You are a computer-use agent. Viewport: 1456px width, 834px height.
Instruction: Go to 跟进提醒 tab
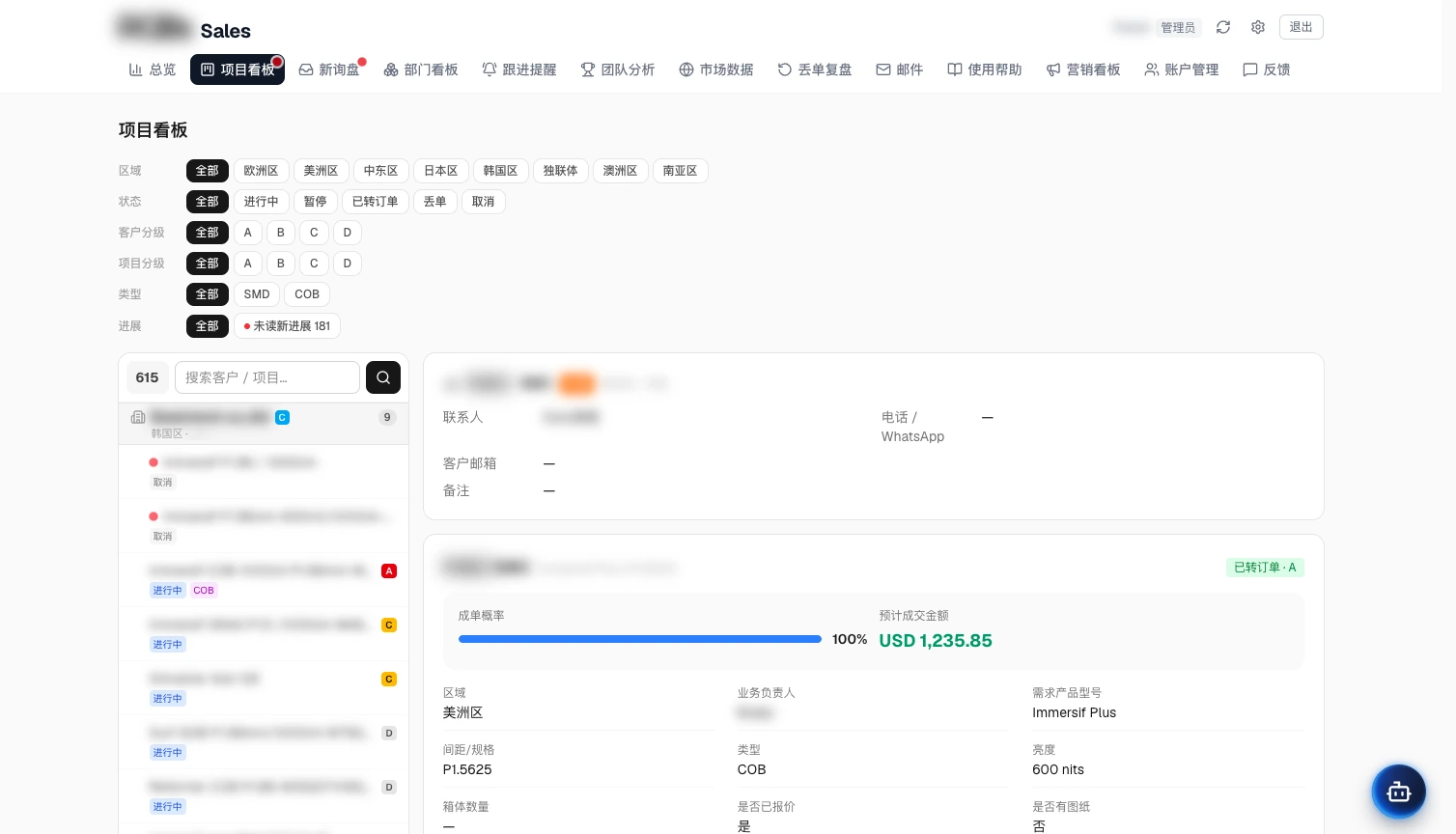519,69
